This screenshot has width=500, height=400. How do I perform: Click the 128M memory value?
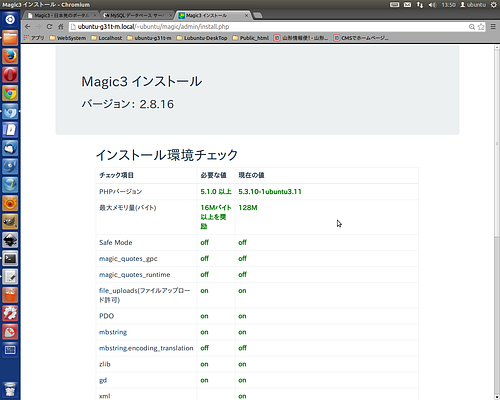point(248,208)
